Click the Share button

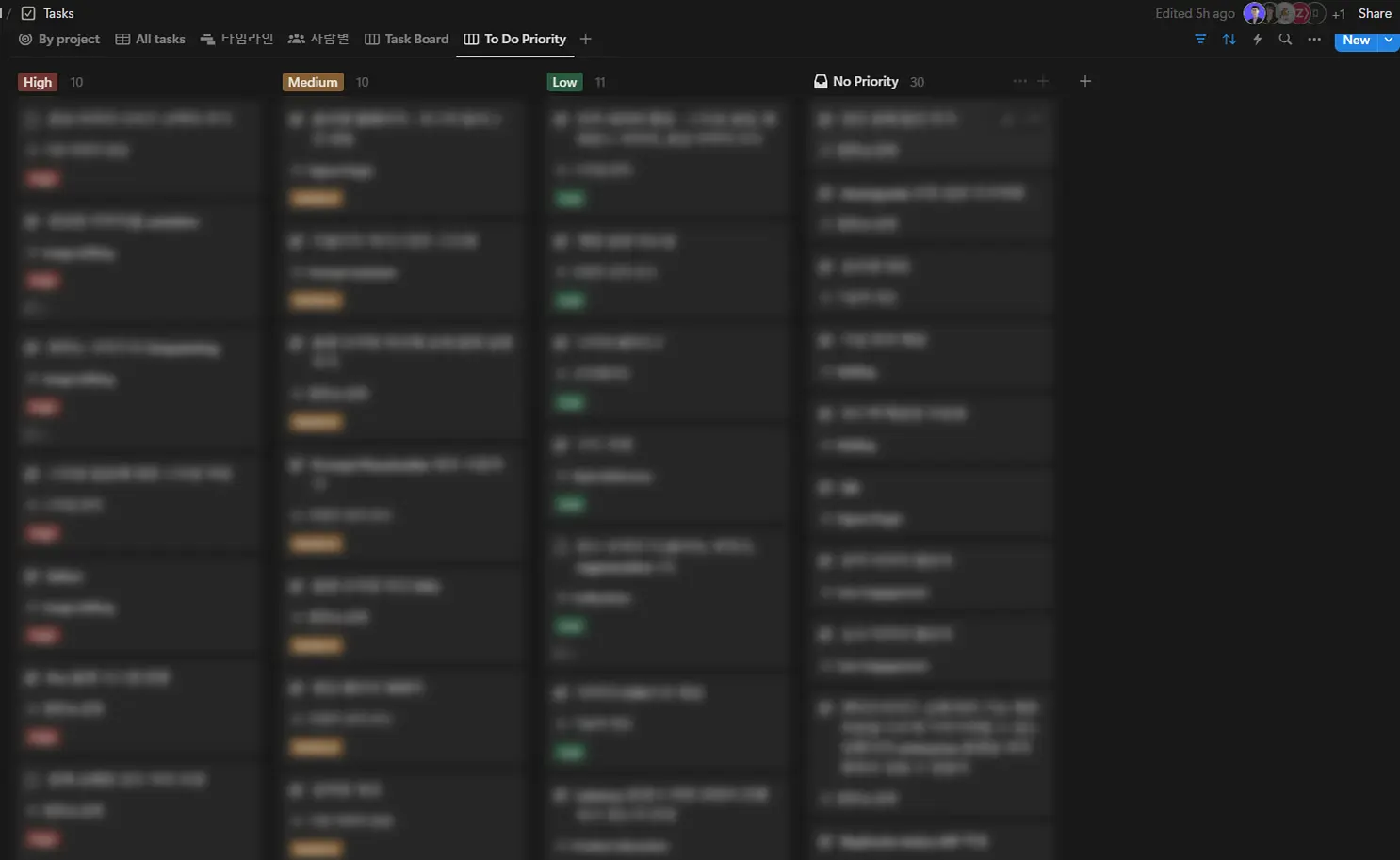coord(1375,13)
